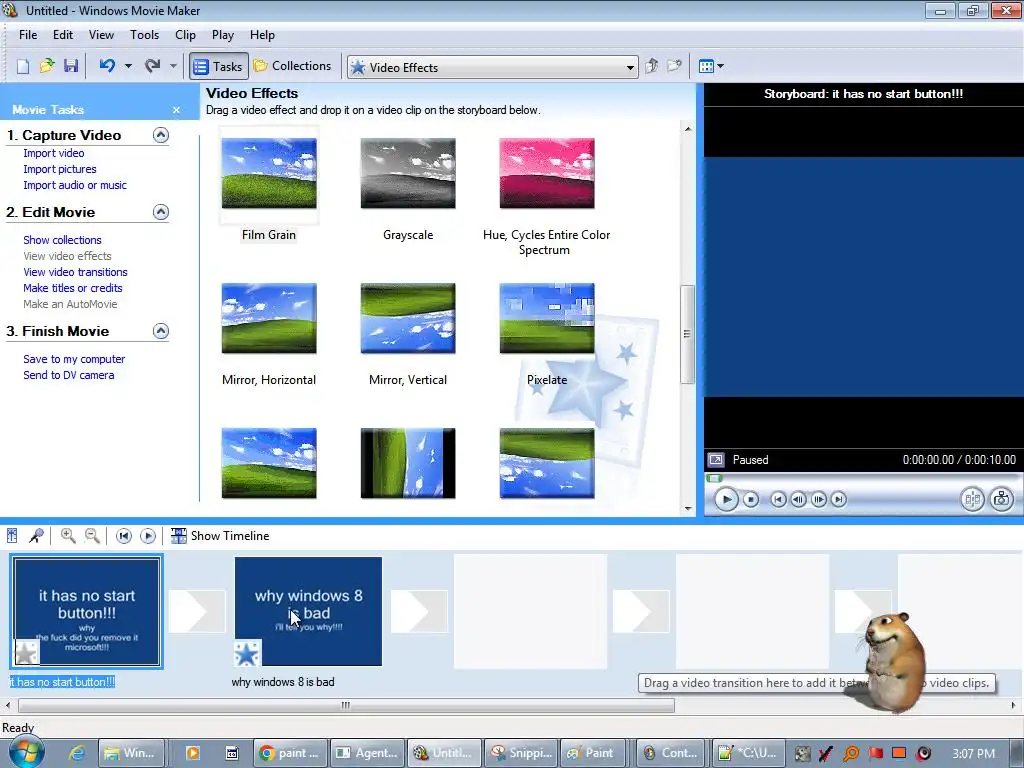Split the clip at the current frame
Image resolution: width=1024 pixels, height=768 pixels.
972,500
